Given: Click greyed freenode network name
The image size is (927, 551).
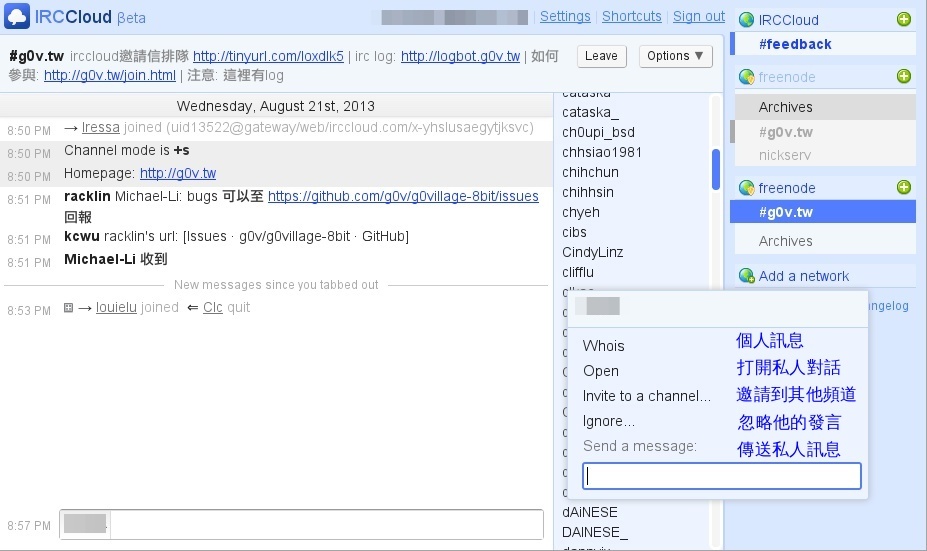Looking at the screenshot, I should [x=787, y=77].
